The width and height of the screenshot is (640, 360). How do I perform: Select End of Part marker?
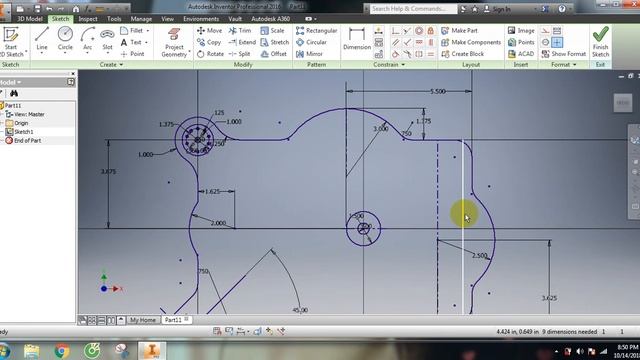click(27, 140)
